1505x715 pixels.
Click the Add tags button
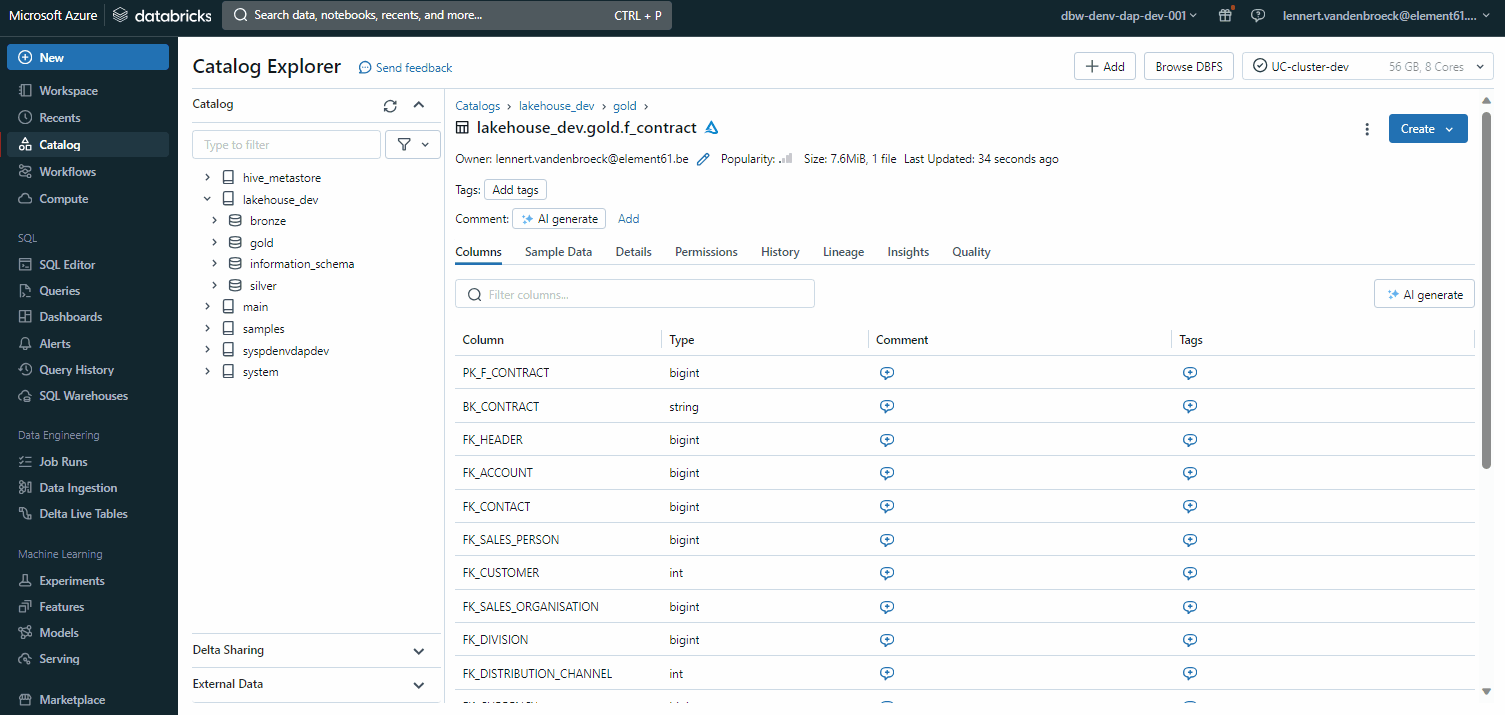[x=515, y=190]
